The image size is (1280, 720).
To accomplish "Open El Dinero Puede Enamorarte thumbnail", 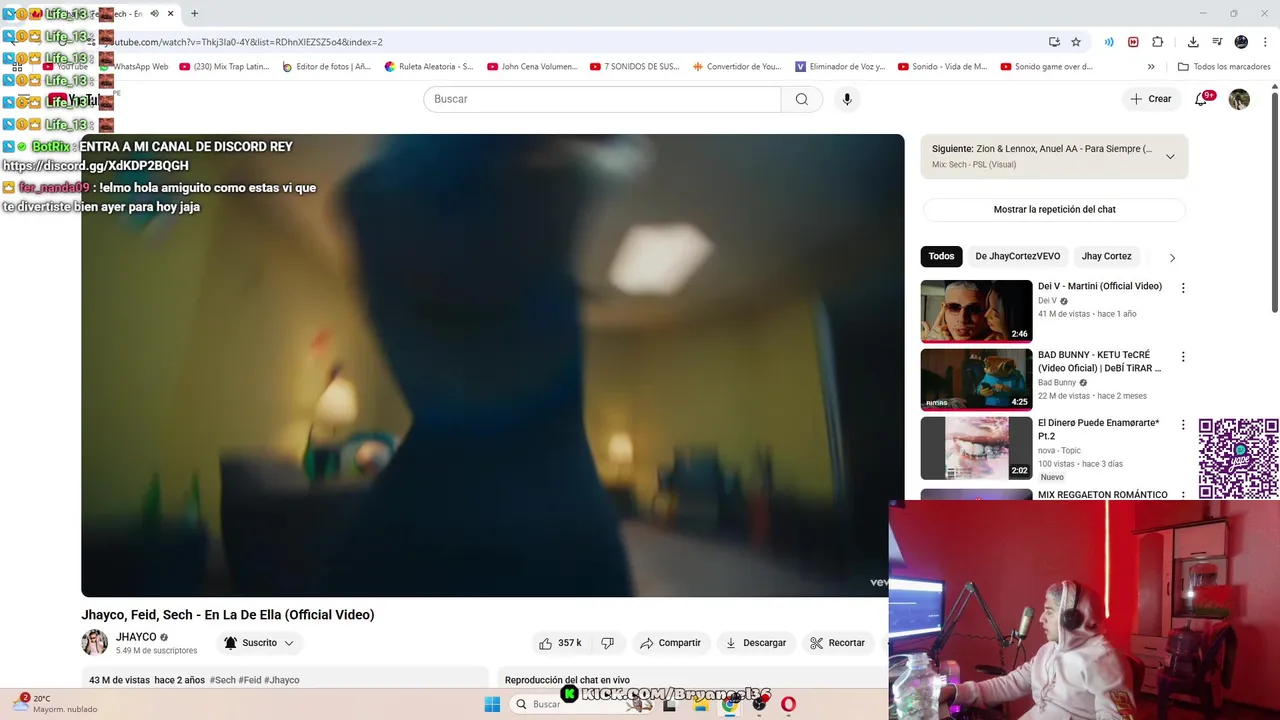I will [x=976, y=448].
